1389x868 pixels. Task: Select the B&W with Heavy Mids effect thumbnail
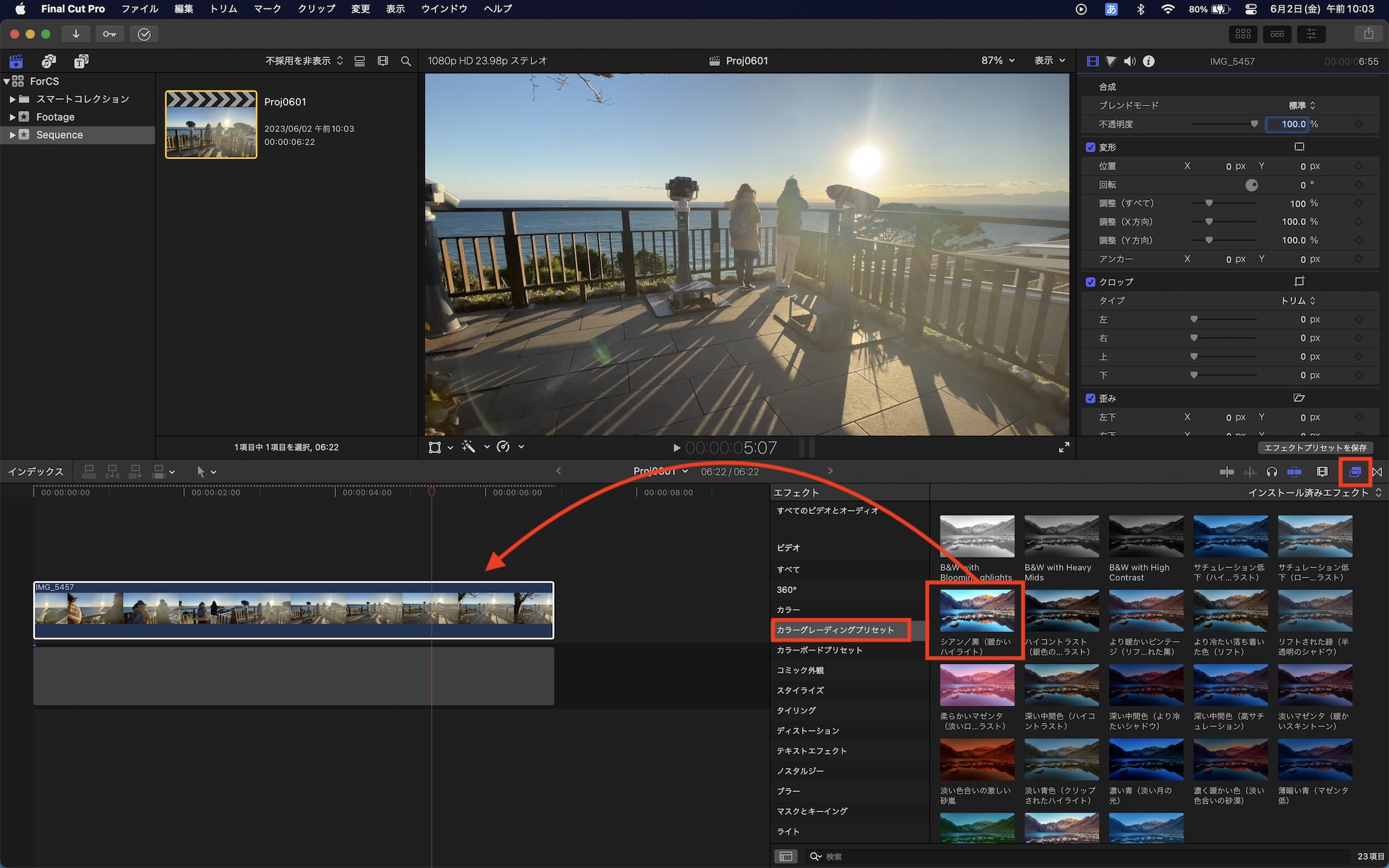[x=1061, y=536]
